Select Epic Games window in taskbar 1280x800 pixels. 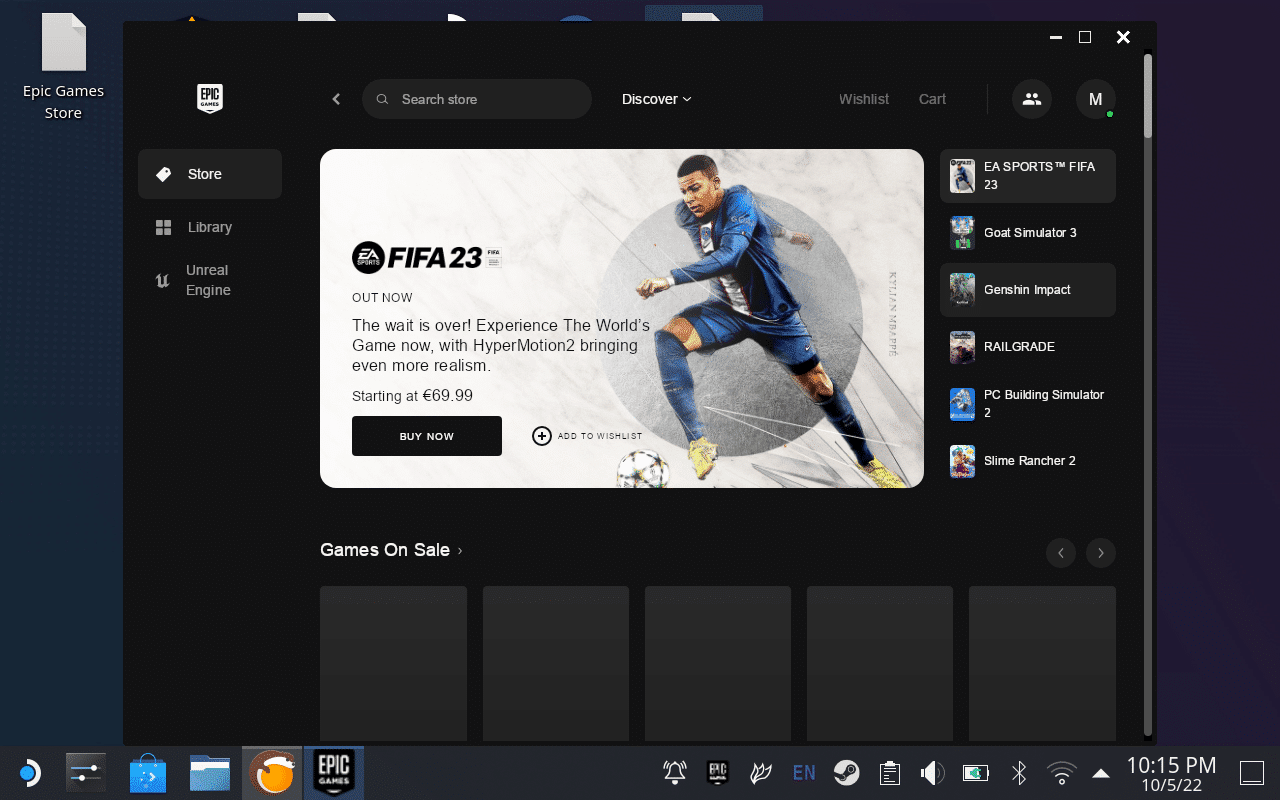click(x=334, y=773)
